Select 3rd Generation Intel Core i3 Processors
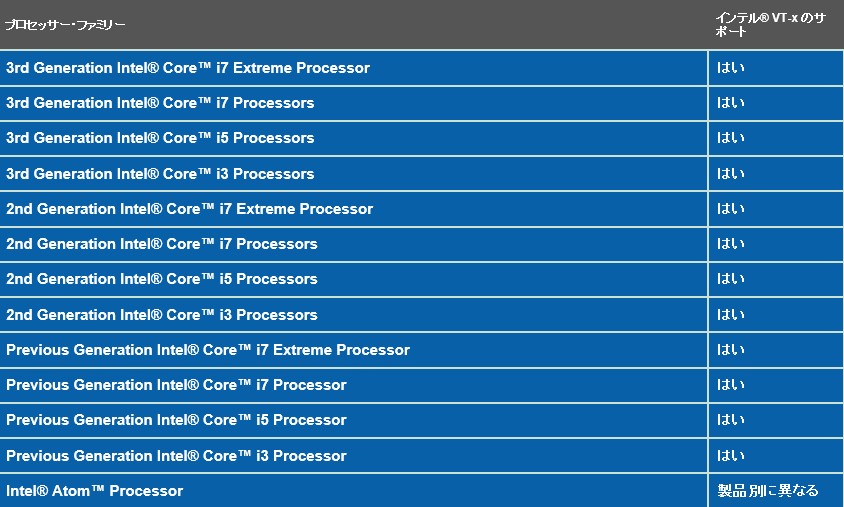This screenshot has height=507, width=844. click(160, 174)
